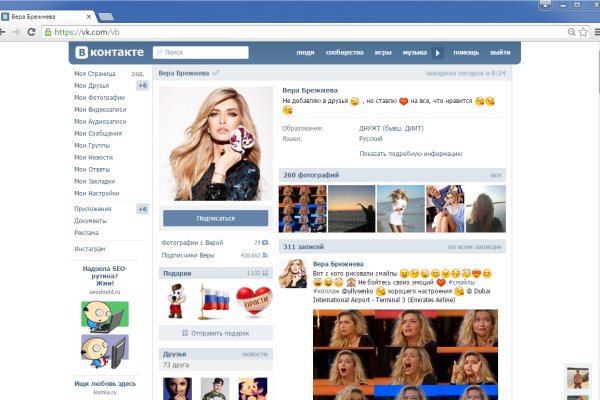Screen dimensions: 600x400
Task: Bookmark this page with the star icon
Action: pos(573,32)
